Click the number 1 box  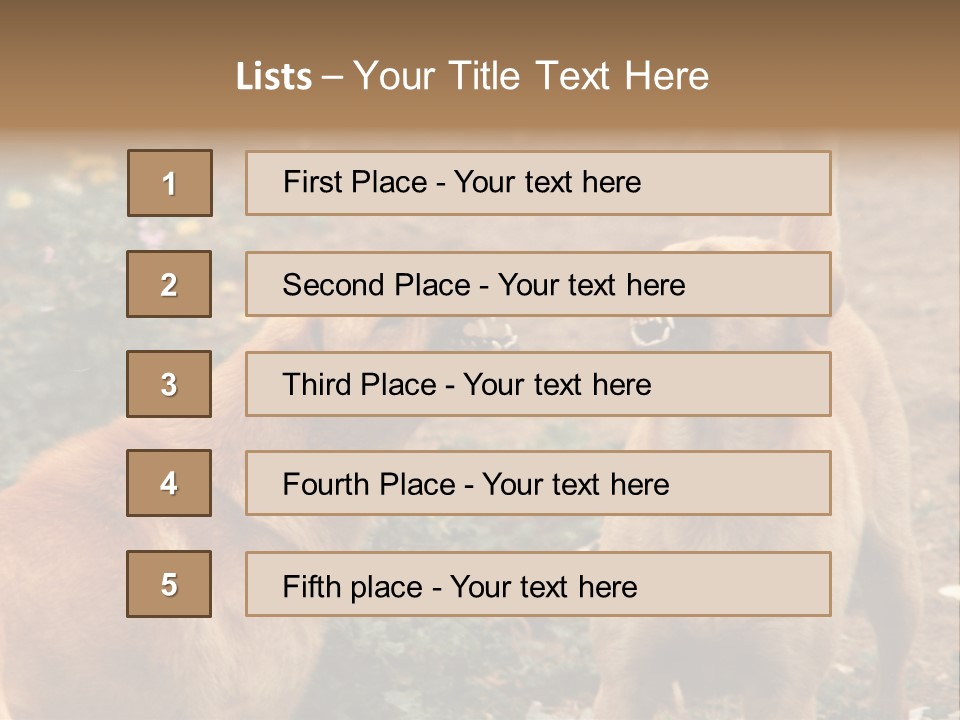pyautogui.click(x=170, y=183)
